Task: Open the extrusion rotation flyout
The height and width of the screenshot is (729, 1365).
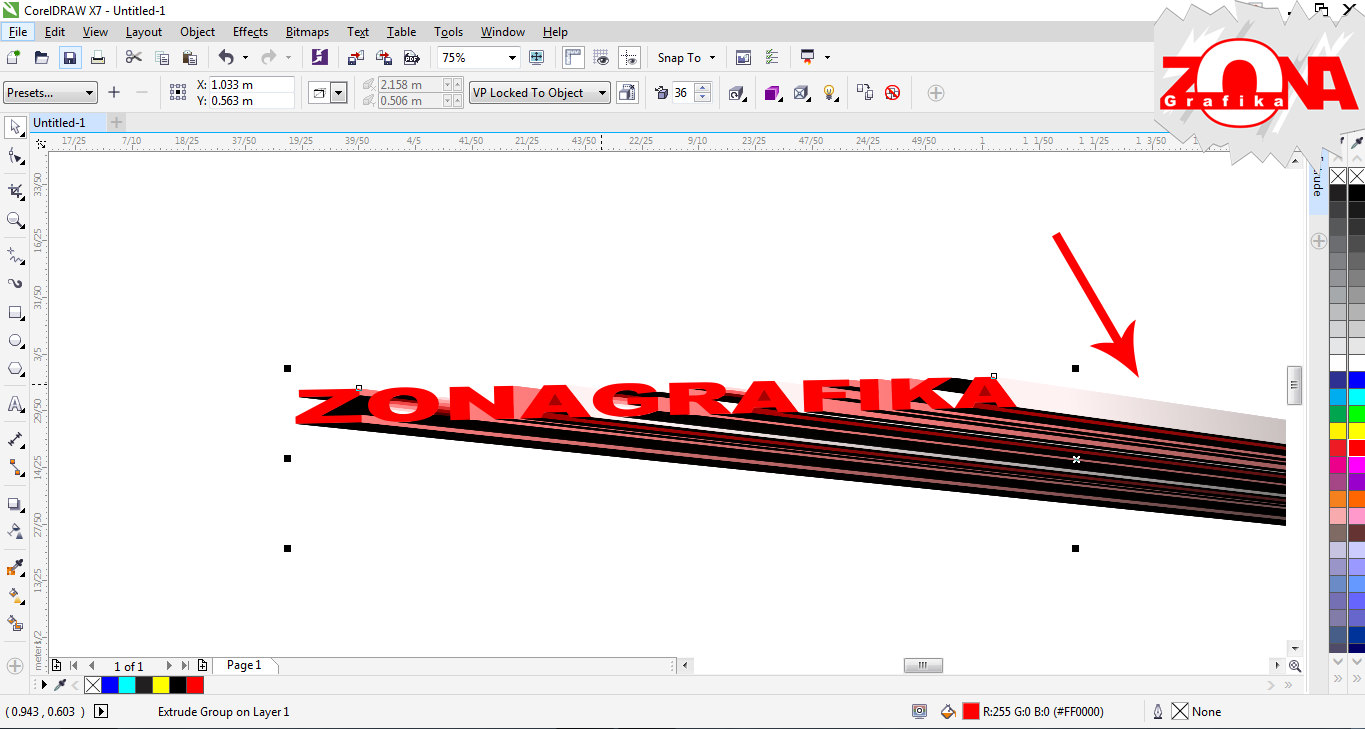Action: pyautogui.click(x=737, y=92)
